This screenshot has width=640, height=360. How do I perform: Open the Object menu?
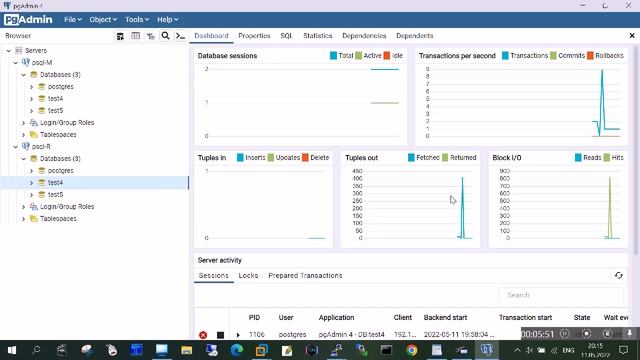(x=103, y=20)
